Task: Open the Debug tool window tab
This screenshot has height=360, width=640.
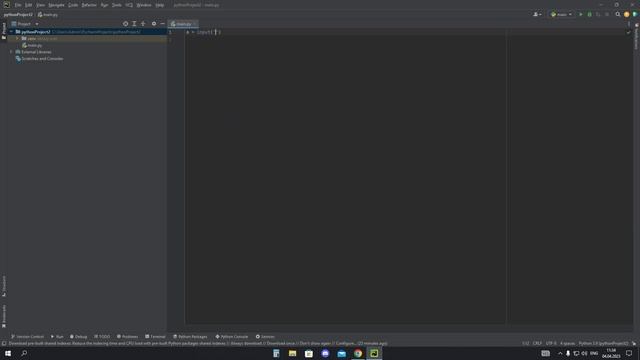Action: tap(78, 337)
